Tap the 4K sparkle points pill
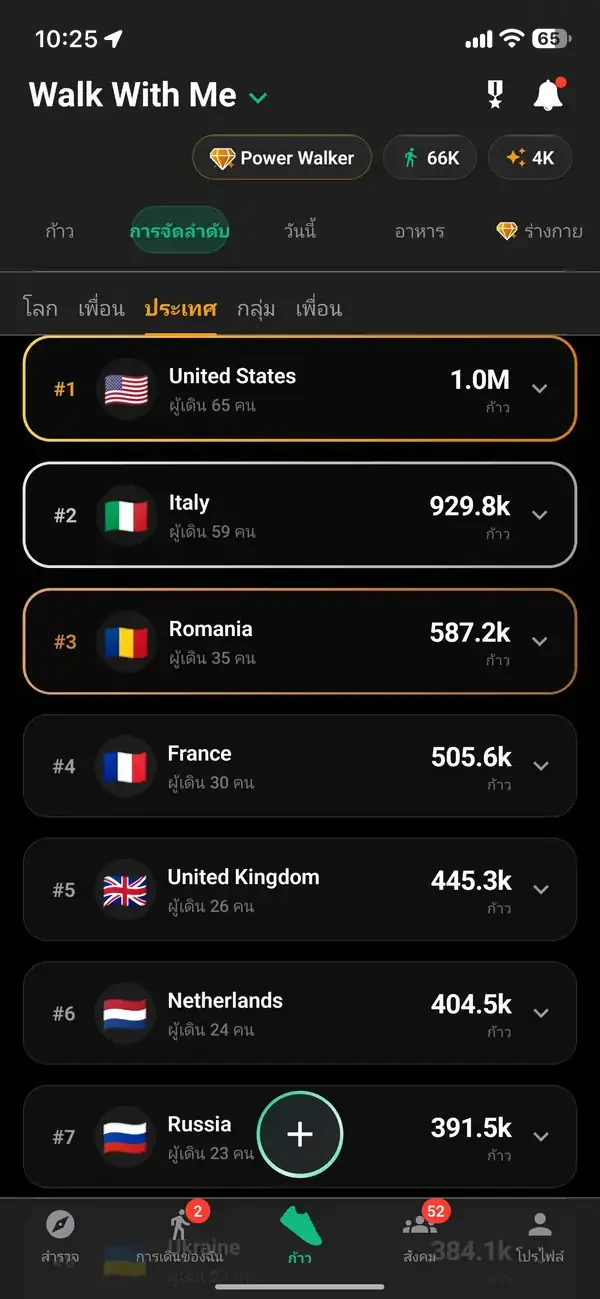 pyautogui.click(x=530, y=158)
